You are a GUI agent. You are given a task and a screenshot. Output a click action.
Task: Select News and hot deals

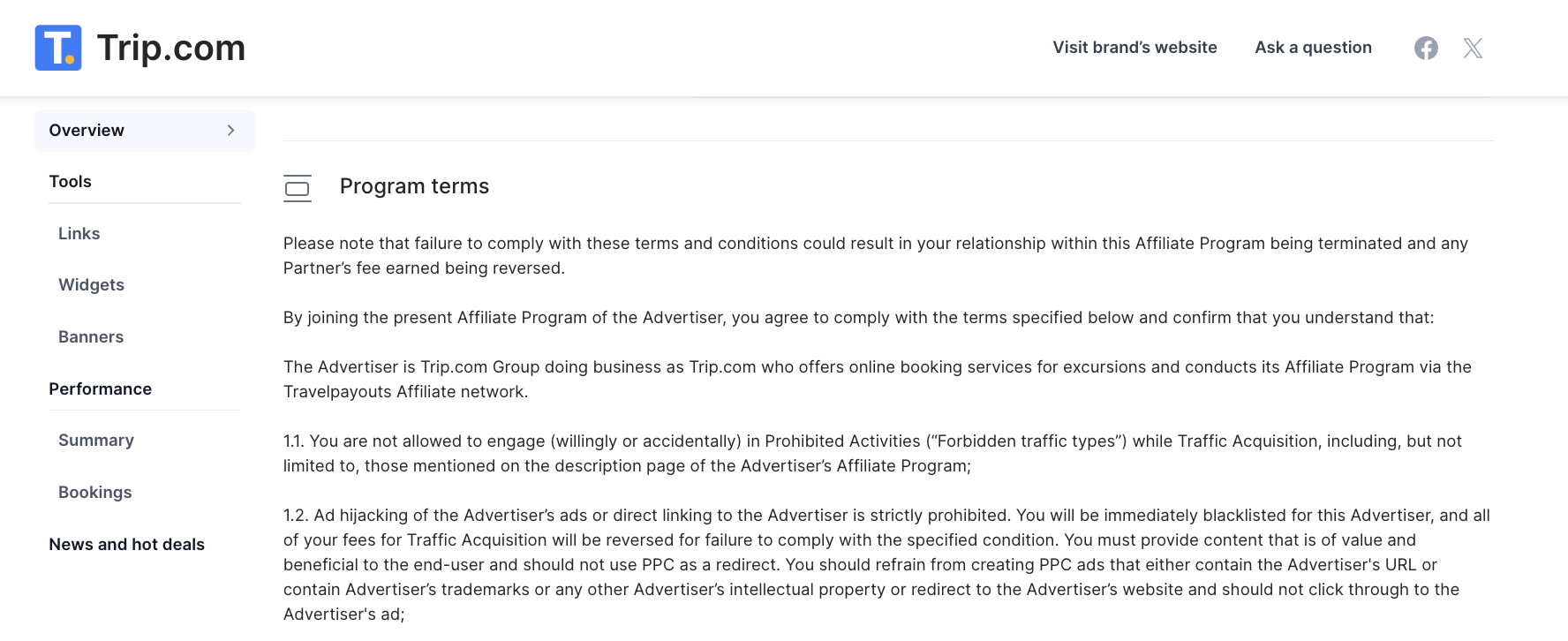(127, 545)
